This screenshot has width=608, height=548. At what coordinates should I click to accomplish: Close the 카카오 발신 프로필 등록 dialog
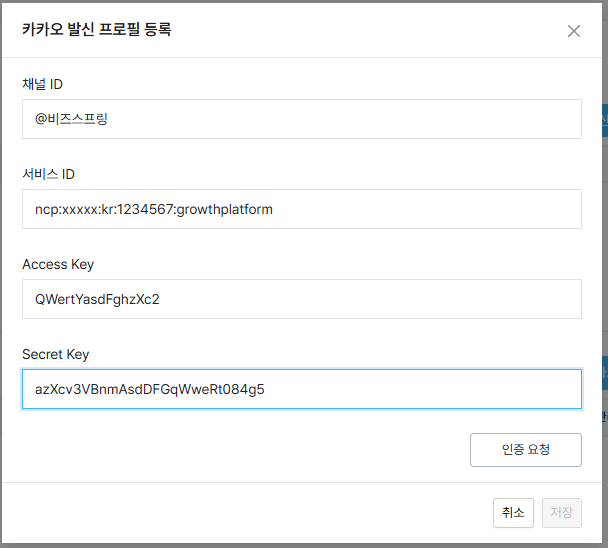(x=574, y=31)
